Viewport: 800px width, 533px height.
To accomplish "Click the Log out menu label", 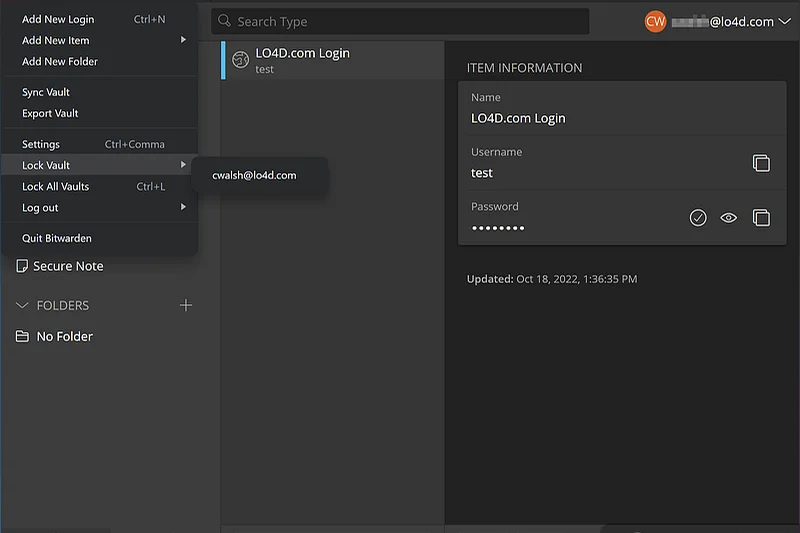I will coord(40,208).
